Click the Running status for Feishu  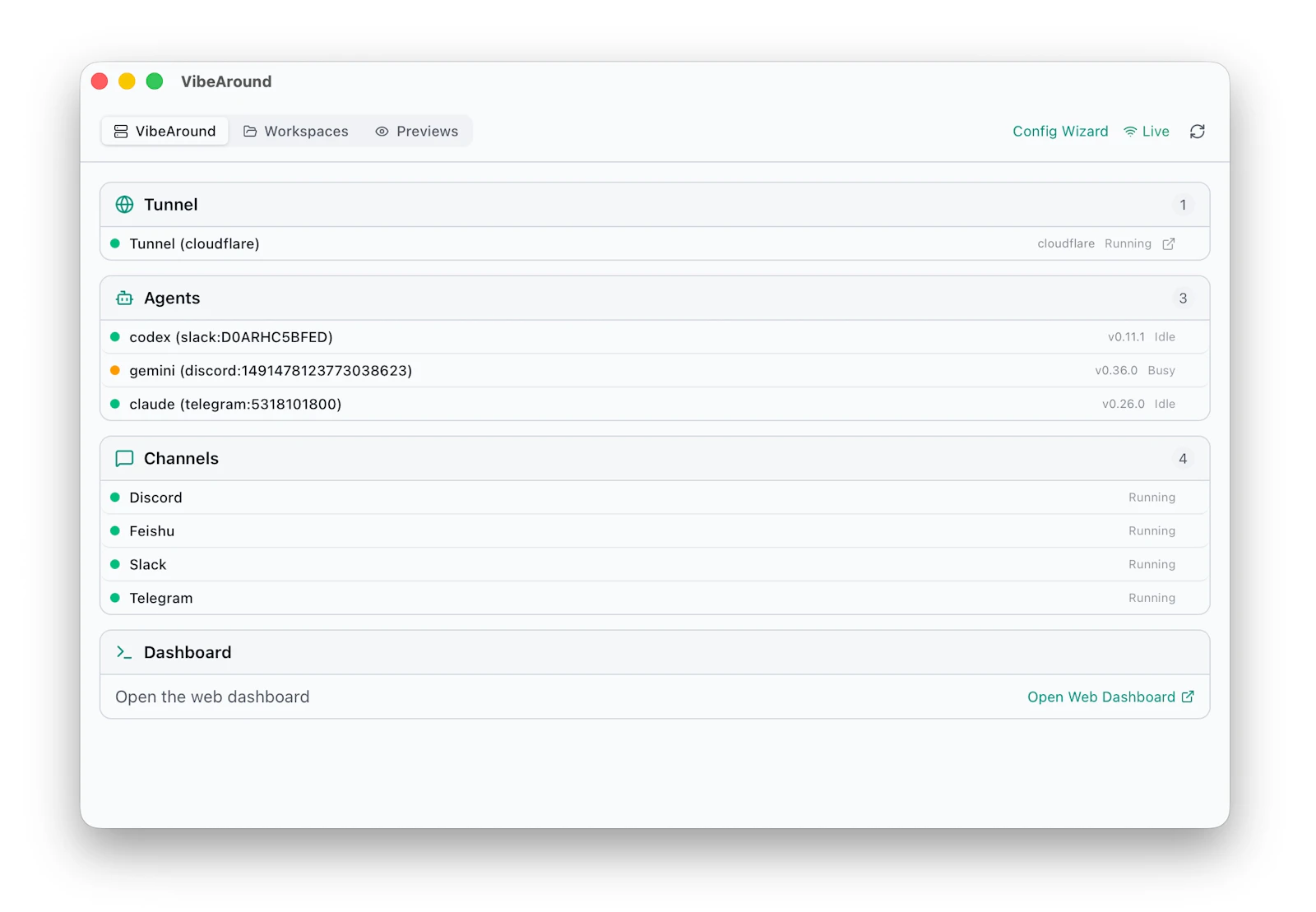pyautogui.click(x=1151, y=531)
